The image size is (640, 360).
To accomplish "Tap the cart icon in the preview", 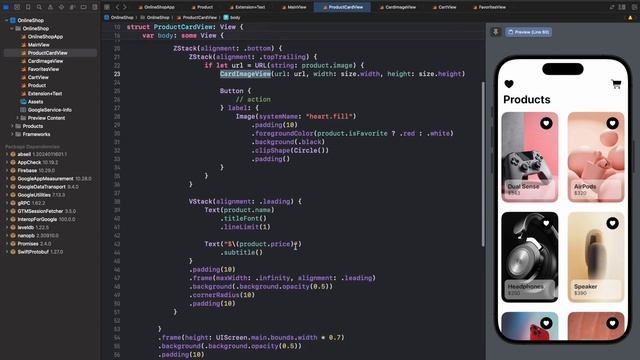I will 616,84.
